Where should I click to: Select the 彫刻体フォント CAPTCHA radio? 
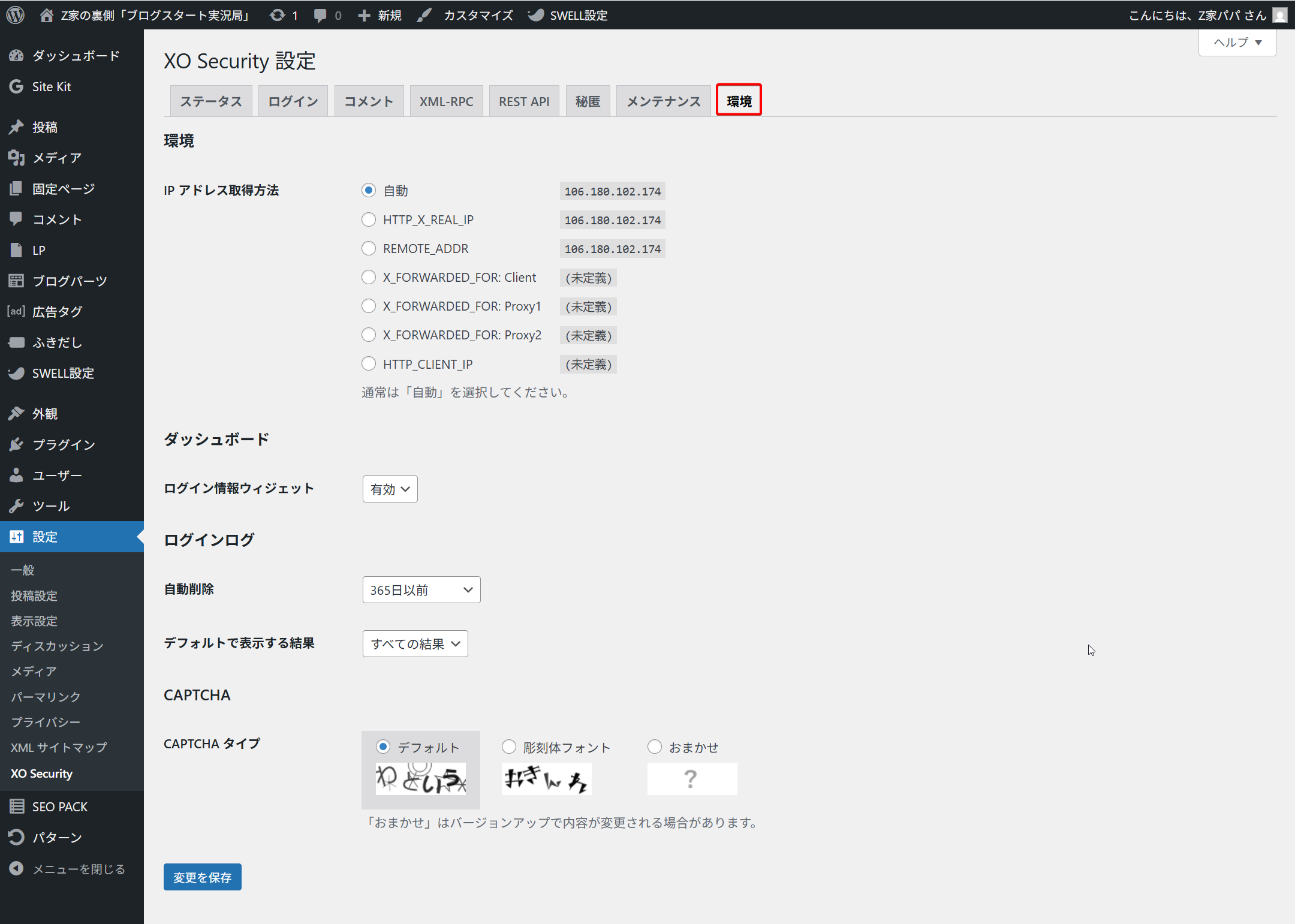tap(509, 747)
